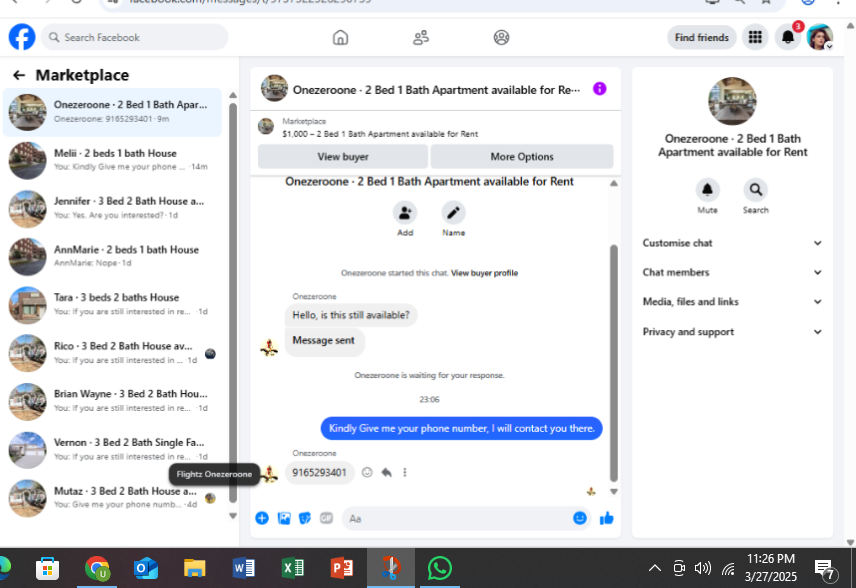Screen dimensions: 856x588
Task: Reply to the 9165293401 message
Action: tap(387, 472)
